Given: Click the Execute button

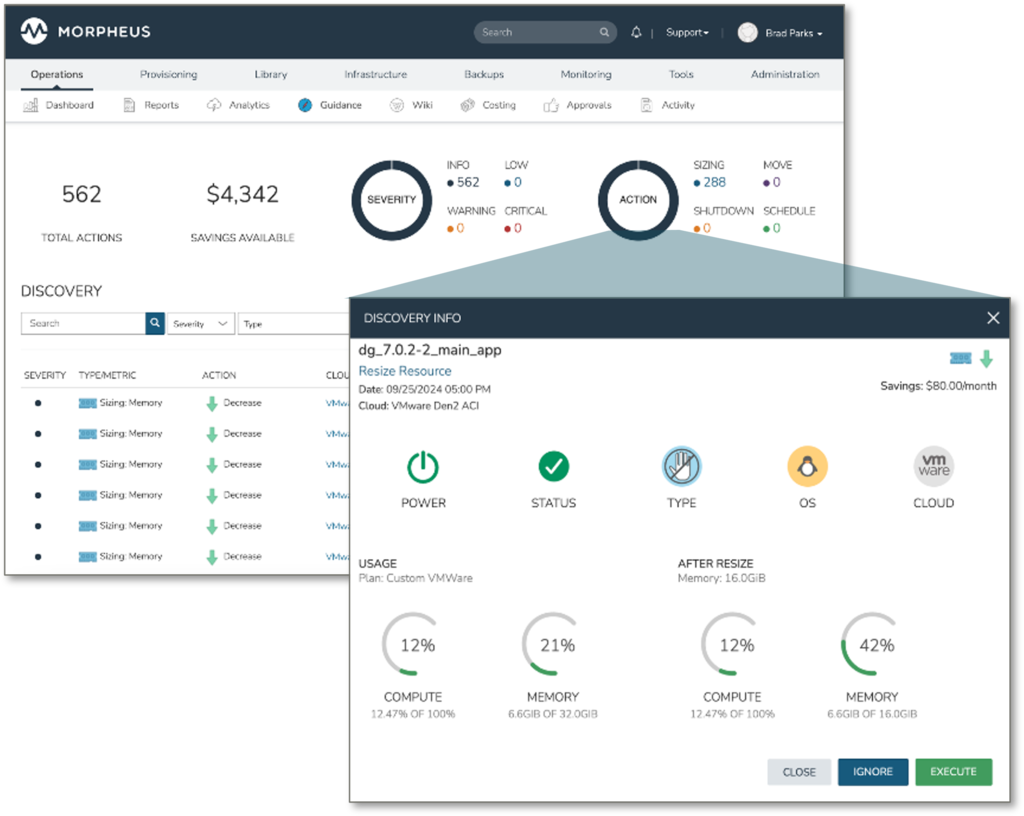Looking at the screenshot, I should (953, 772).
